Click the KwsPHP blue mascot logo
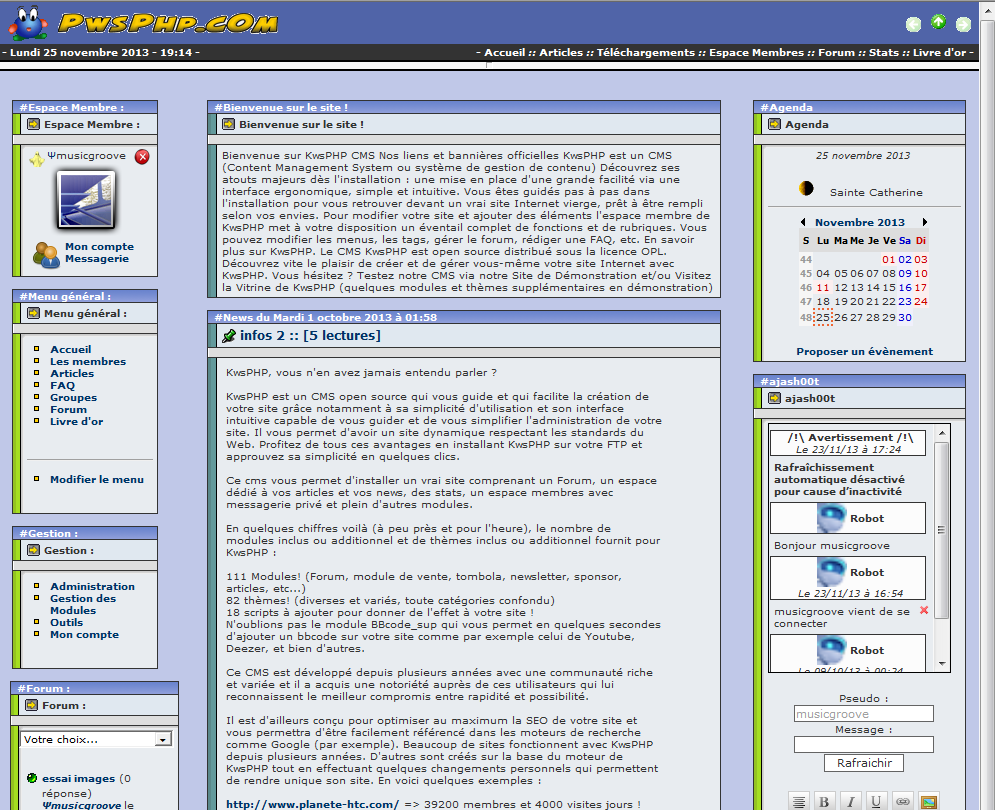This screenshot has width=995, height=810. (28, 23)
